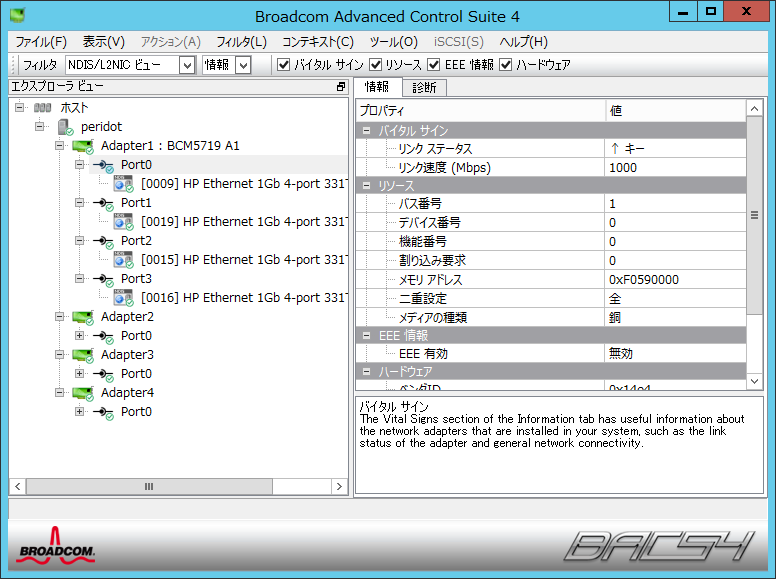
Task: Select the 情報 tab
Action: (377, 87)
